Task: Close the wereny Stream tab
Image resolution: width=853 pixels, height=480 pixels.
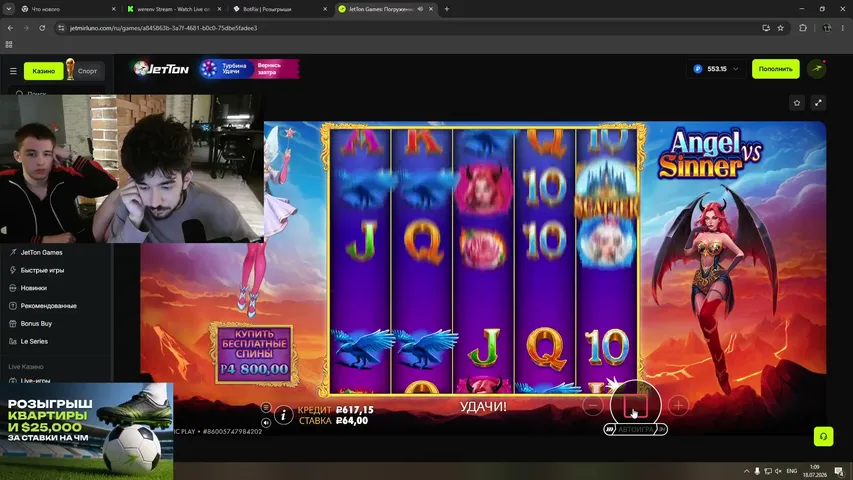Action: coord(219,9)
